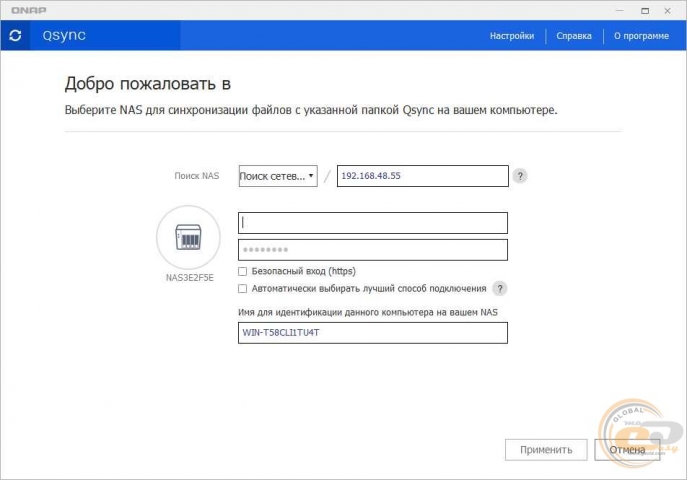
Task: Click the Имя для идентификации label text
Action: pos(368,312)
